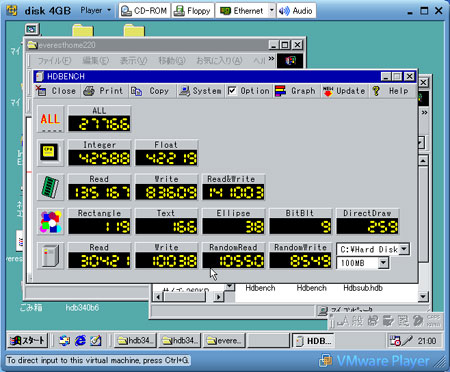
Task: Click the Update toolbar button
Action: (x=344, y=91)
